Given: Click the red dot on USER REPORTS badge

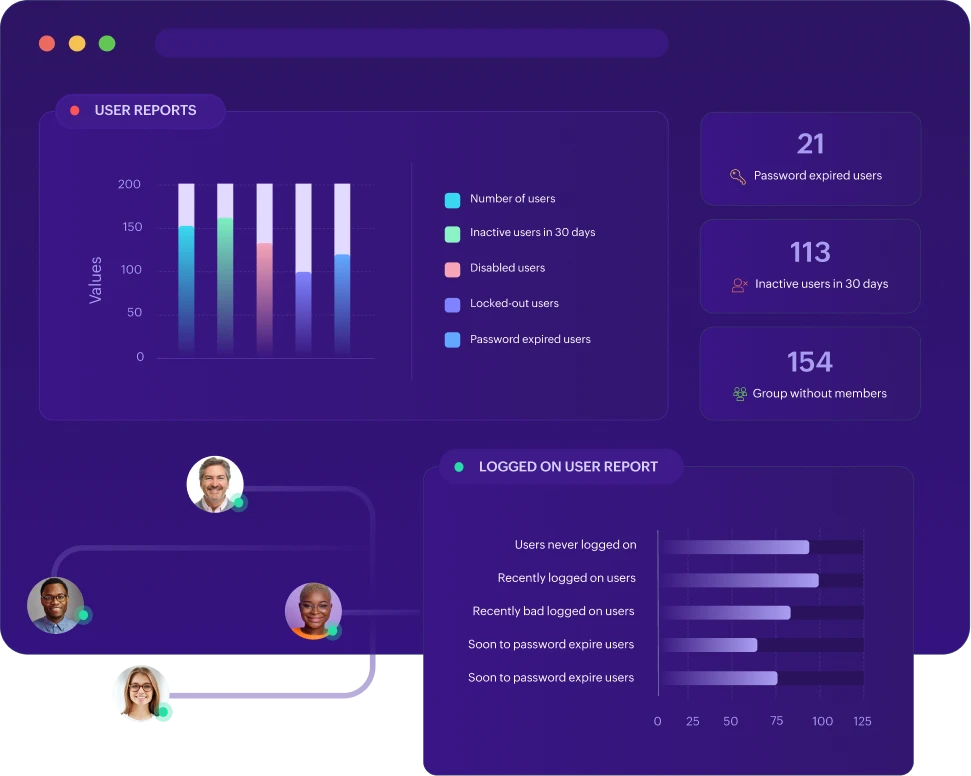Looking at the screenshot, I should pos(74,110).
